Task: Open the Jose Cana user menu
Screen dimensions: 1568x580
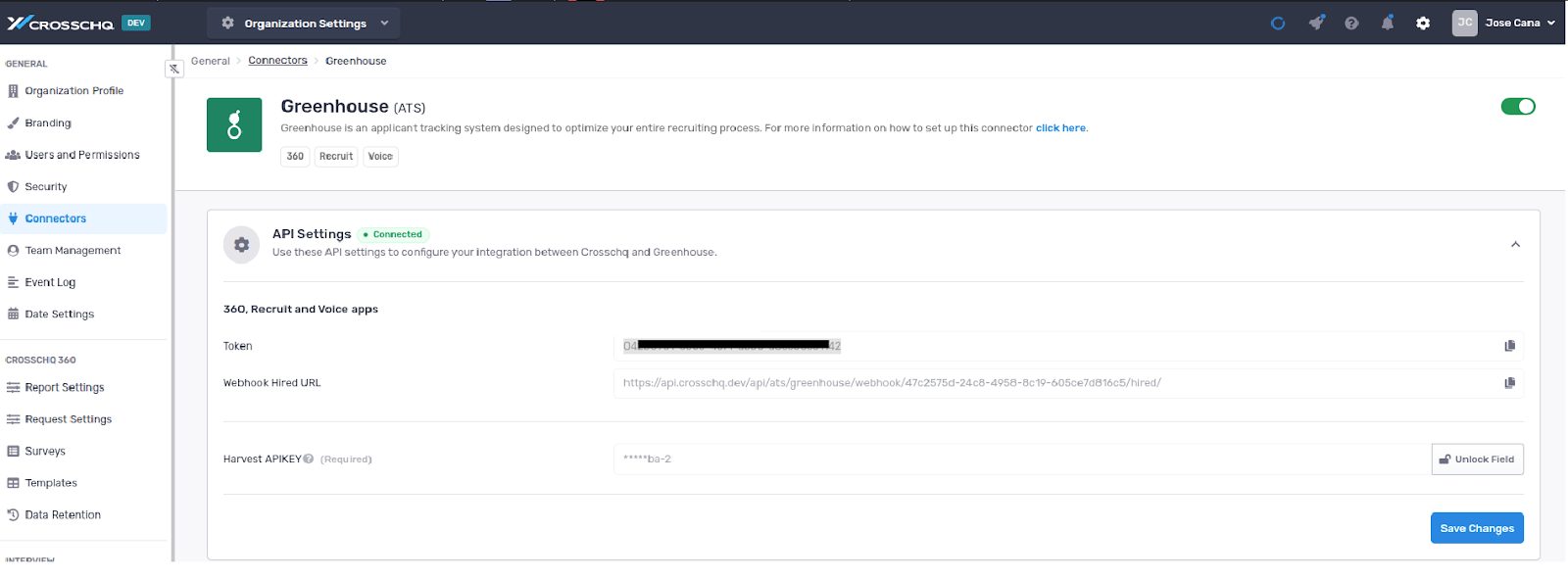Action: (x=1503, y=23)
